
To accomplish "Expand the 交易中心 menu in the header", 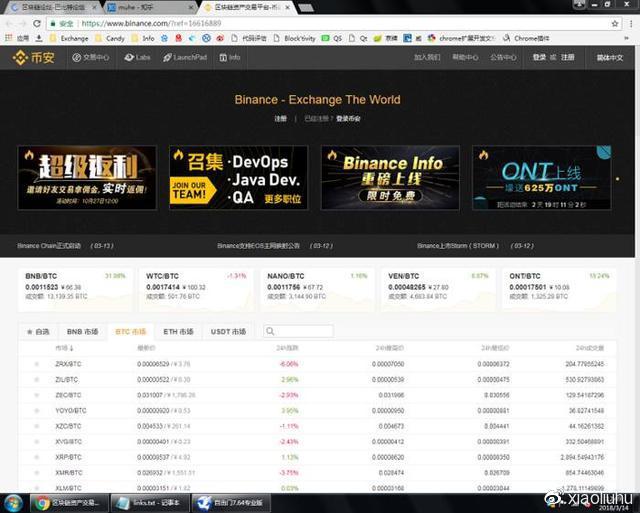I will [x=92, y=58].
